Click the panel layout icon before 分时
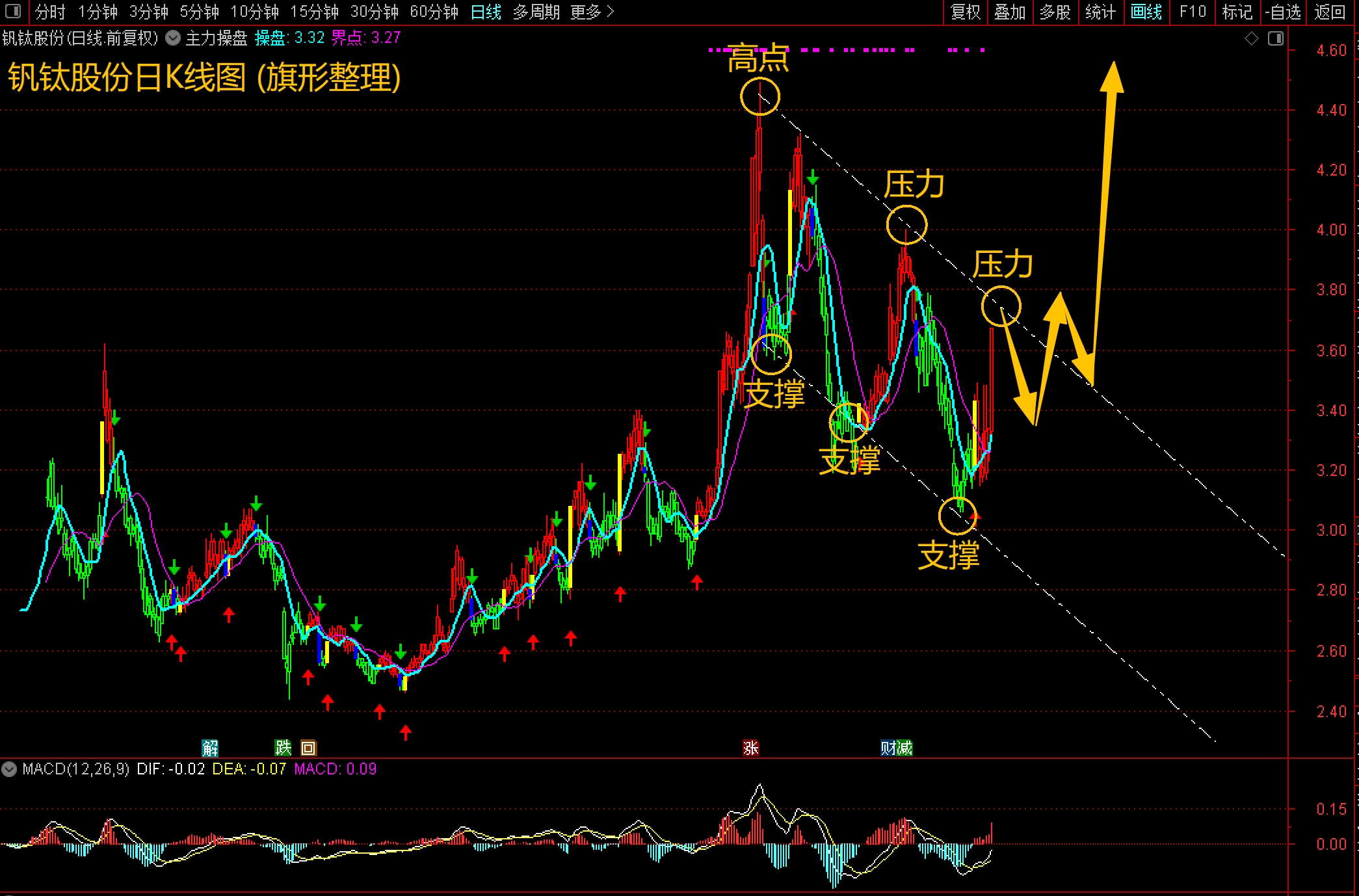 click(12, 12)
